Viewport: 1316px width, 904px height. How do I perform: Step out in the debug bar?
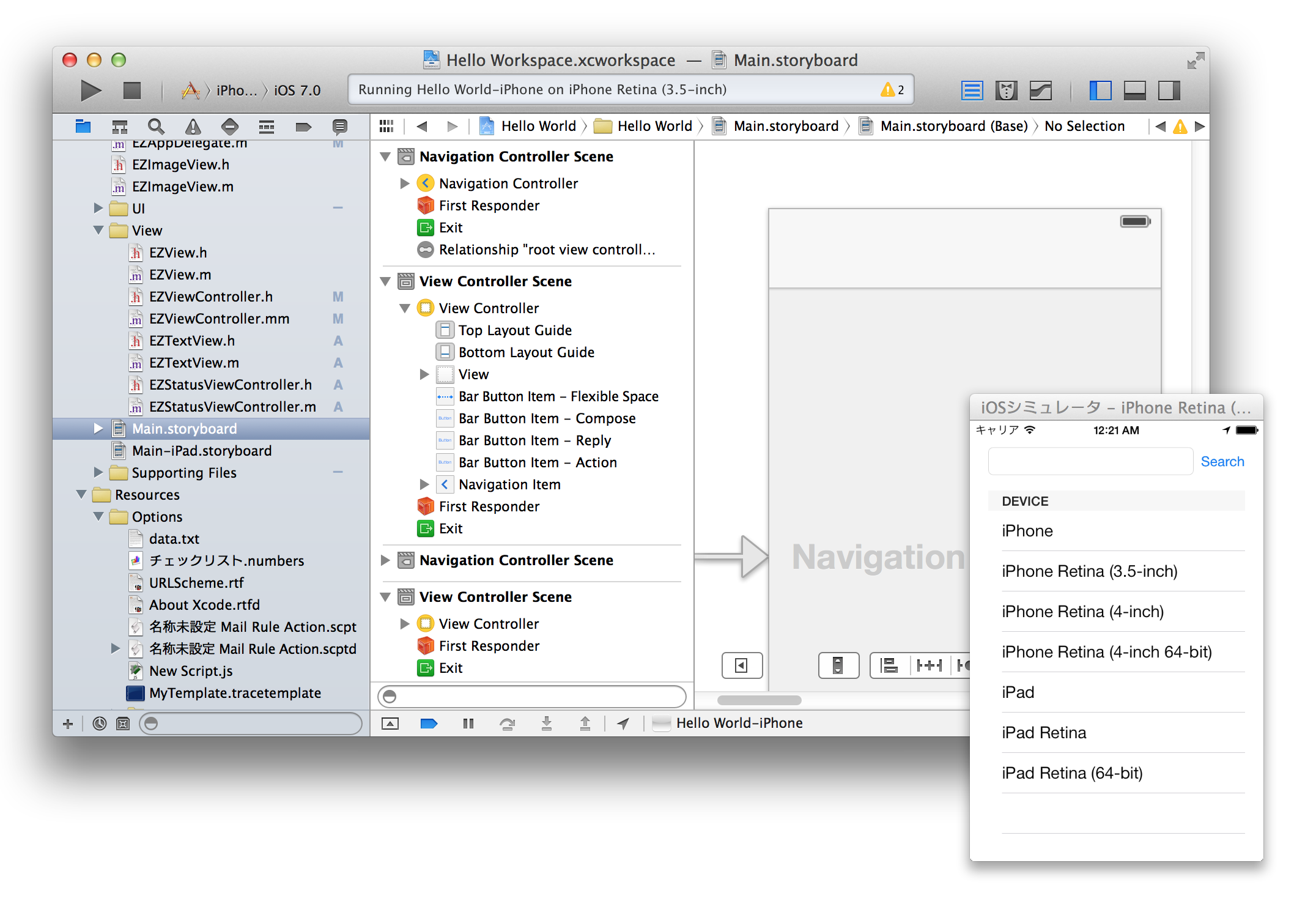pos(585,724)
